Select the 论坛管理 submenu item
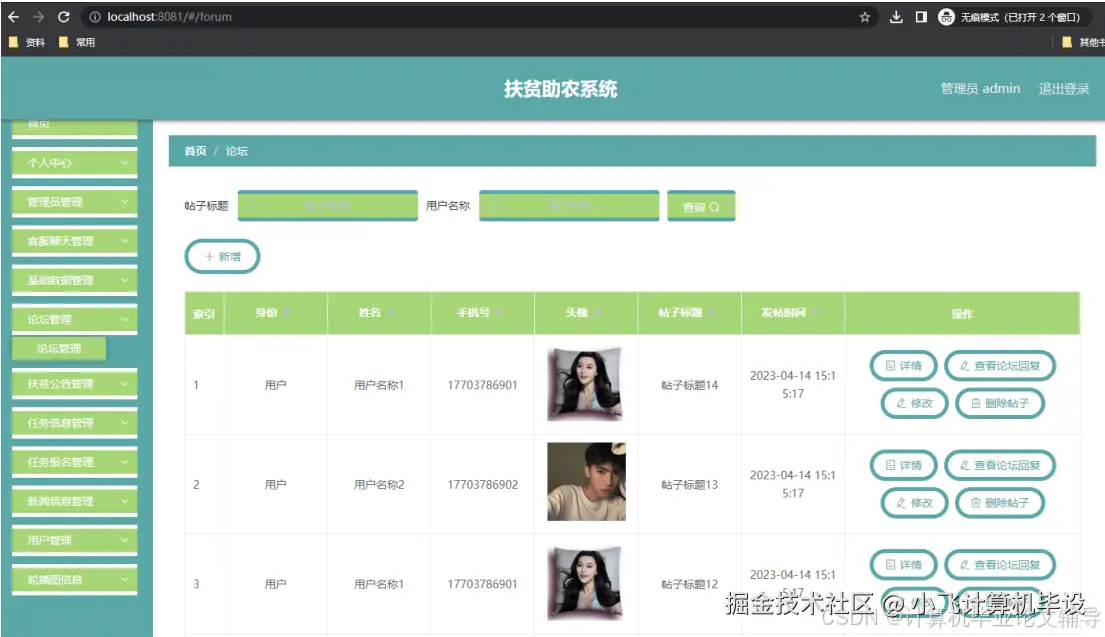The height and width of the screenshot is (637, 1105). coord(59,349)
